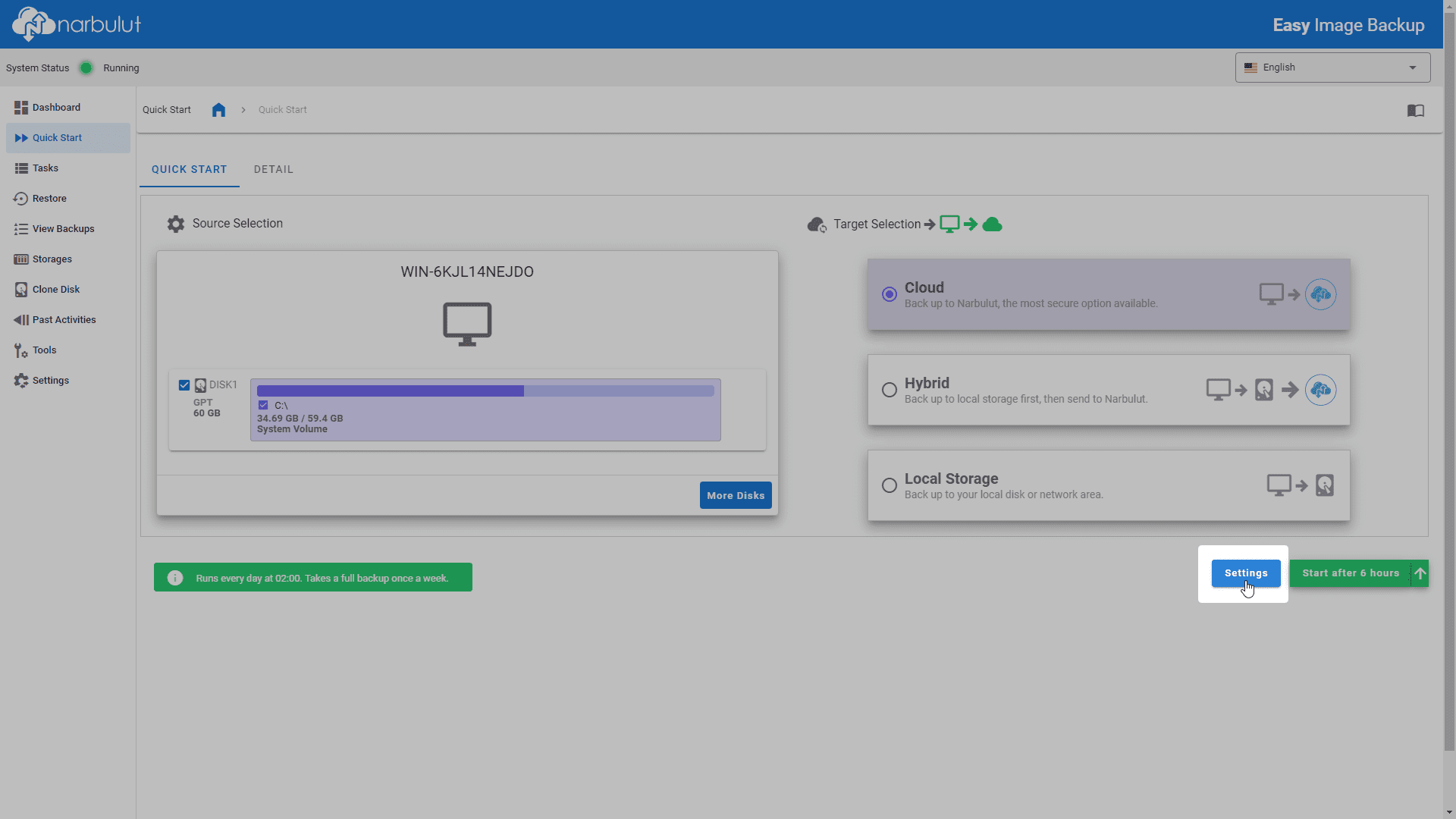1456x819 pixels.
Task: Click the Past Activities icon
Action: click(21, 320)
